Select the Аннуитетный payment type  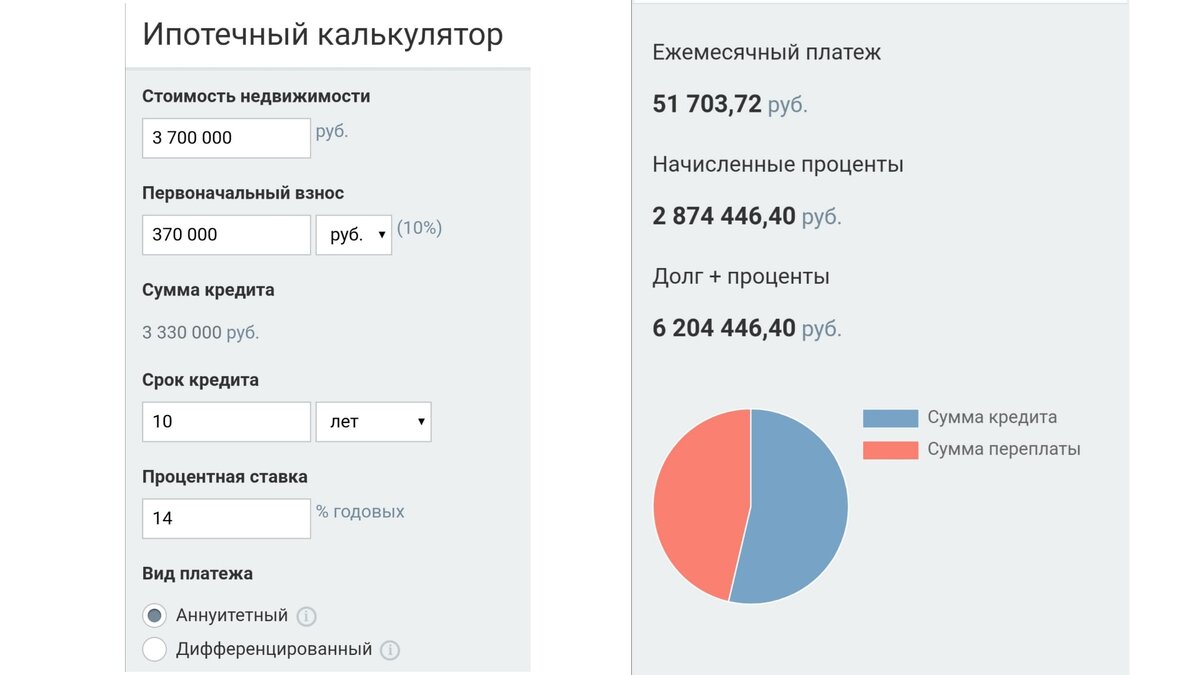[x=154, y=616]
